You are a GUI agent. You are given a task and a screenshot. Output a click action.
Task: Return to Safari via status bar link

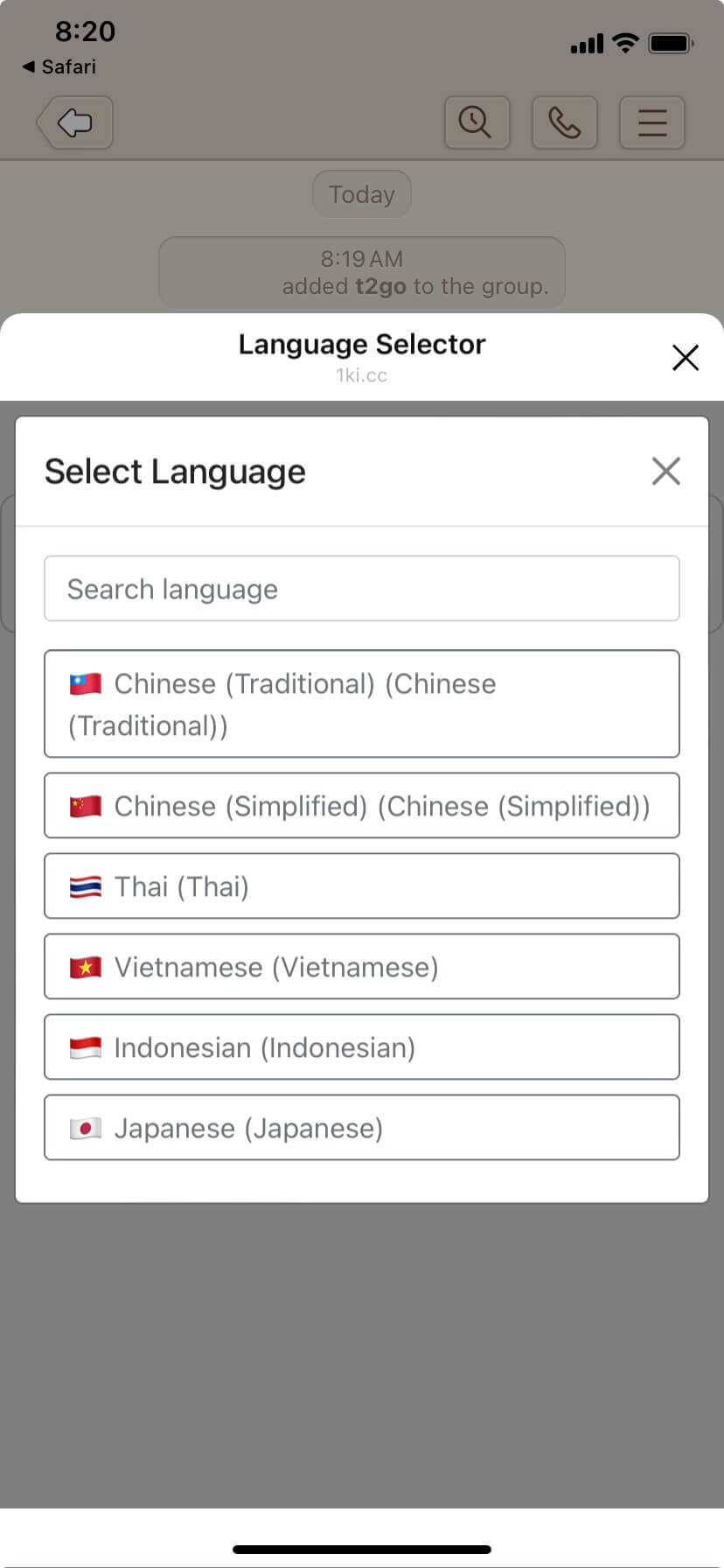(59, 66)
